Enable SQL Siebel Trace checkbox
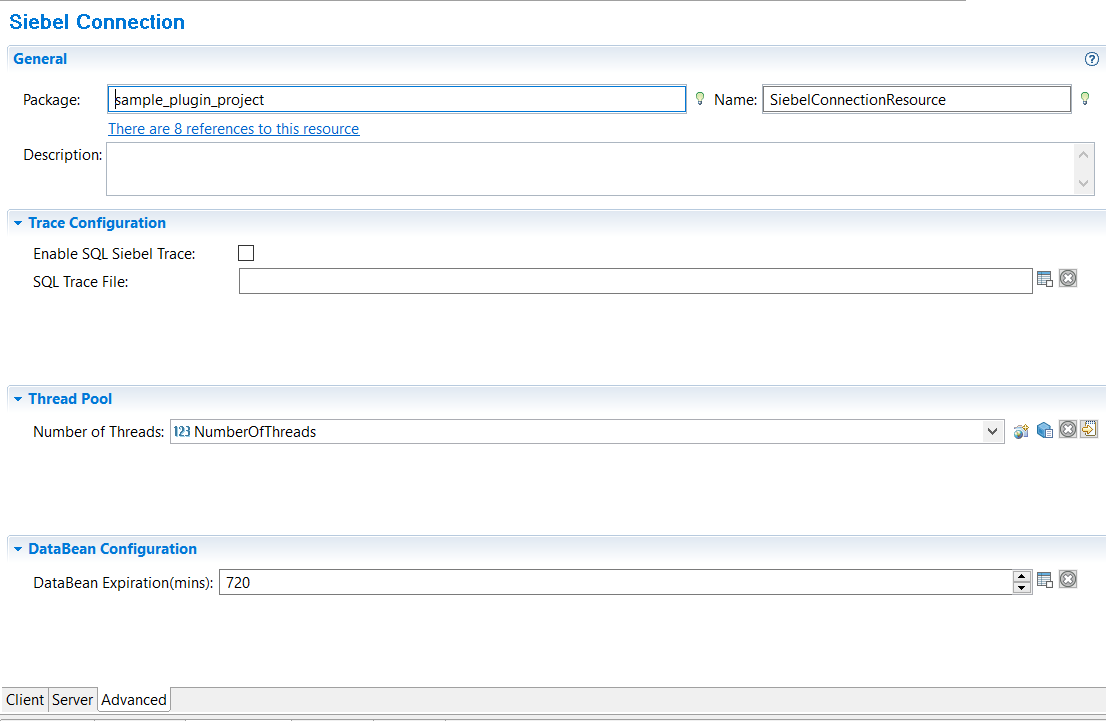Screen dimensions: 1106x721 [246, 253]
